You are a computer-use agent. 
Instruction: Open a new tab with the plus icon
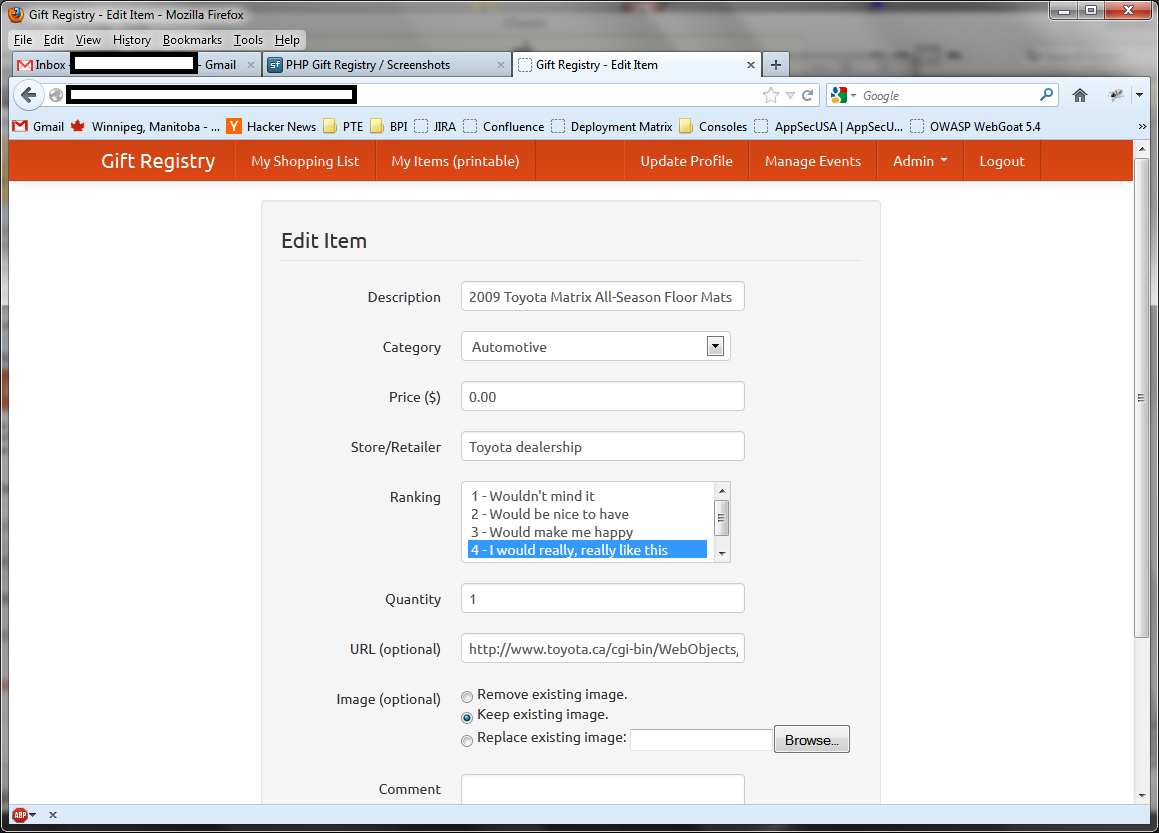click(x=776, y=64)
